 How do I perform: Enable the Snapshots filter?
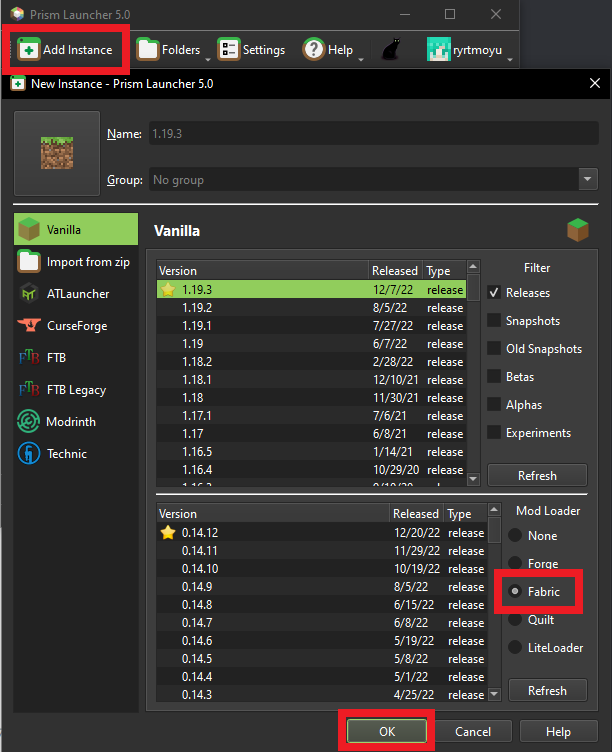pyautogui.click(x=494, y=320)
